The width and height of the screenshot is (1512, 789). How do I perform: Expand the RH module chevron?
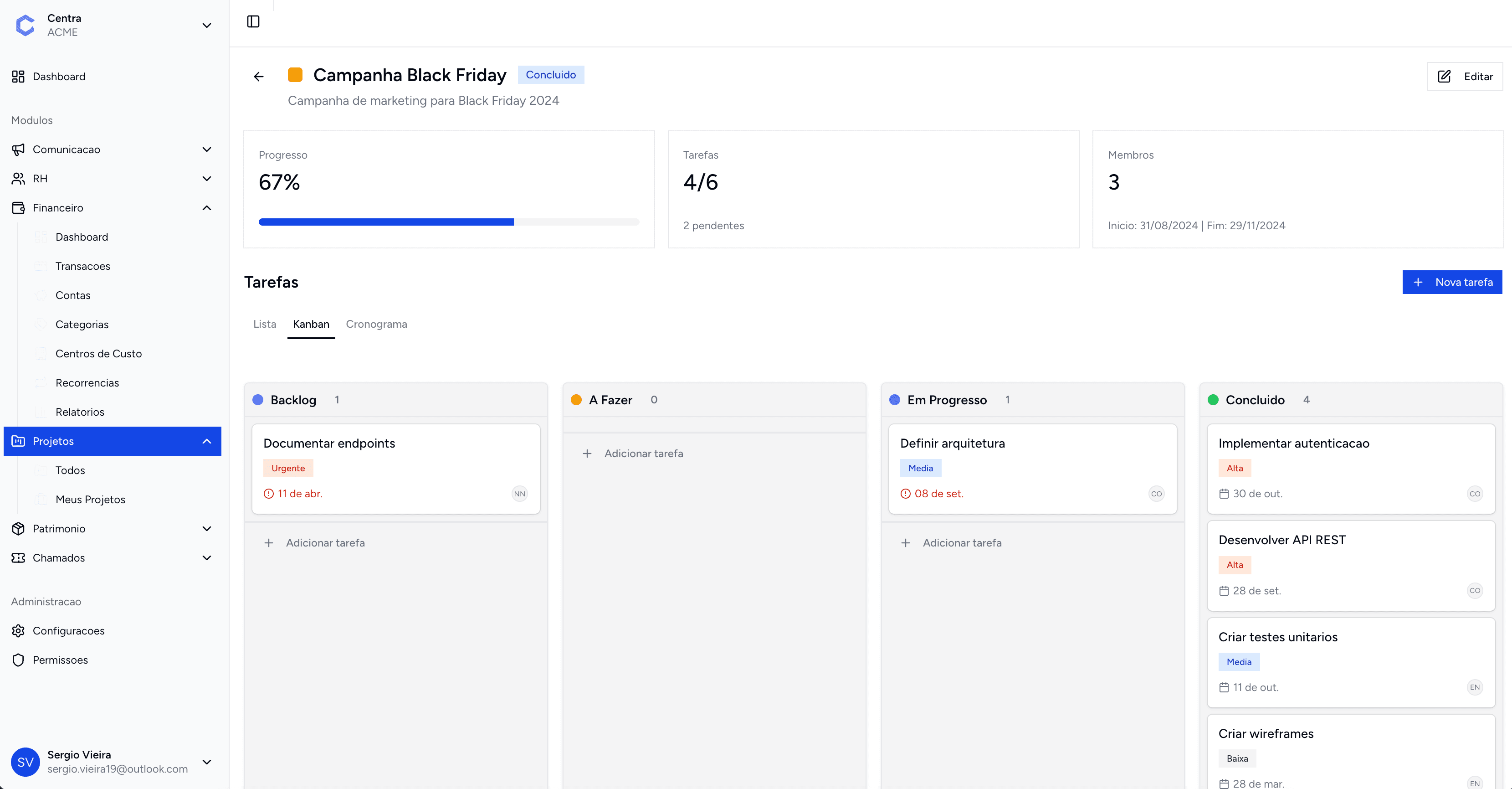coord(207,179)
